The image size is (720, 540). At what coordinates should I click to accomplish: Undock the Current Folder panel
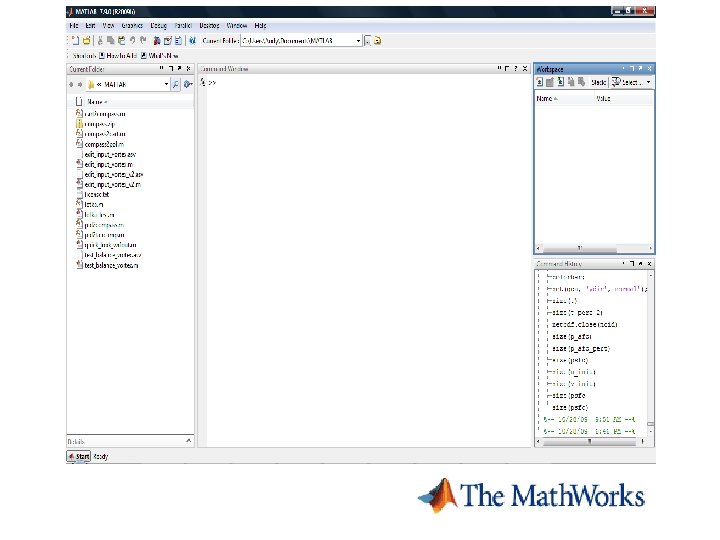(x=180, y=68)
